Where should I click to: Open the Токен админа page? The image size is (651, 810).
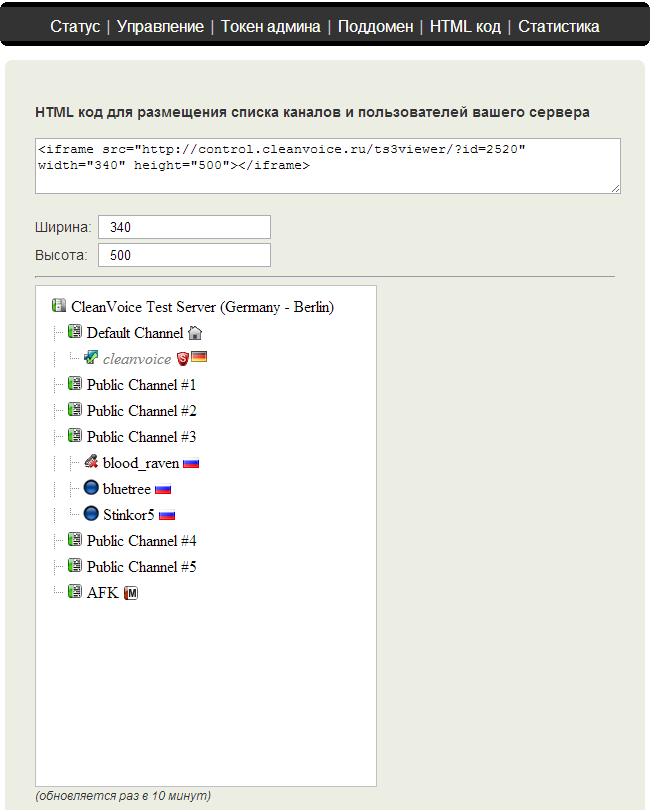270,26
